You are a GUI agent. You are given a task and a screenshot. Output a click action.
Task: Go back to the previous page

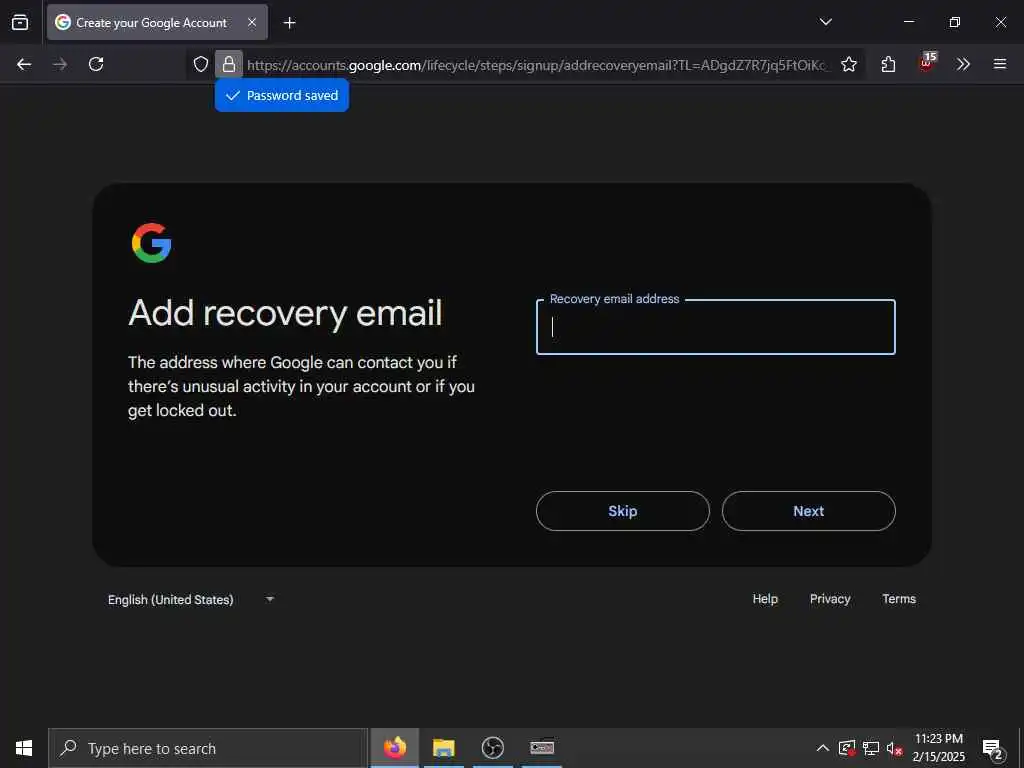24,64
